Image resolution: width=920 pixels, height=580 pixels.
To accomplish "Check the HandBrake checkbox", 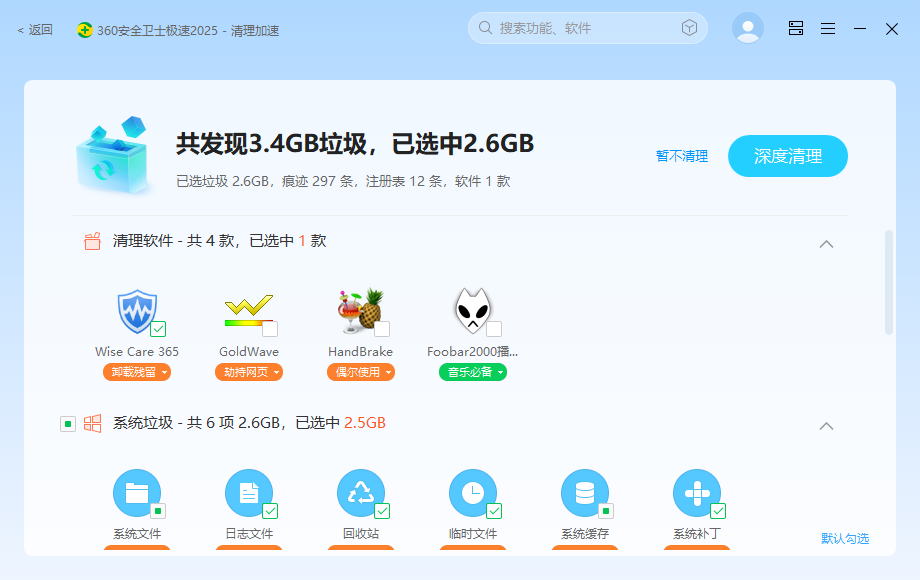I will point(382,329).
